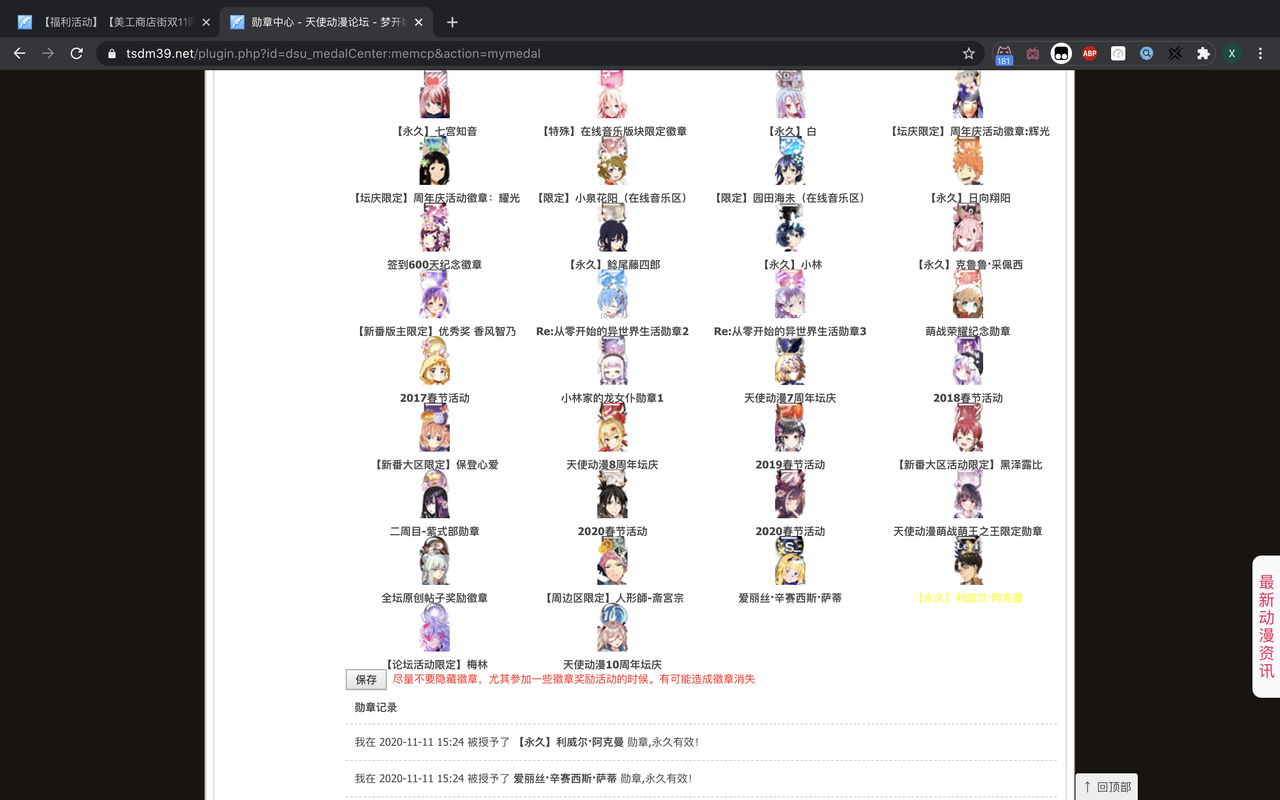Open the ABP Adblock Plus extension
Screen dimensions: 1280x800
coord(1090,54)
